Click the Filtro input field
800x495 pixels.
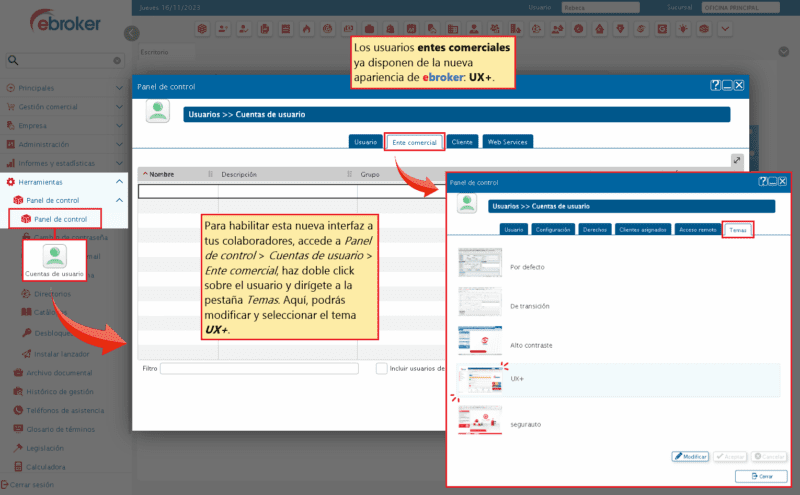259,368
